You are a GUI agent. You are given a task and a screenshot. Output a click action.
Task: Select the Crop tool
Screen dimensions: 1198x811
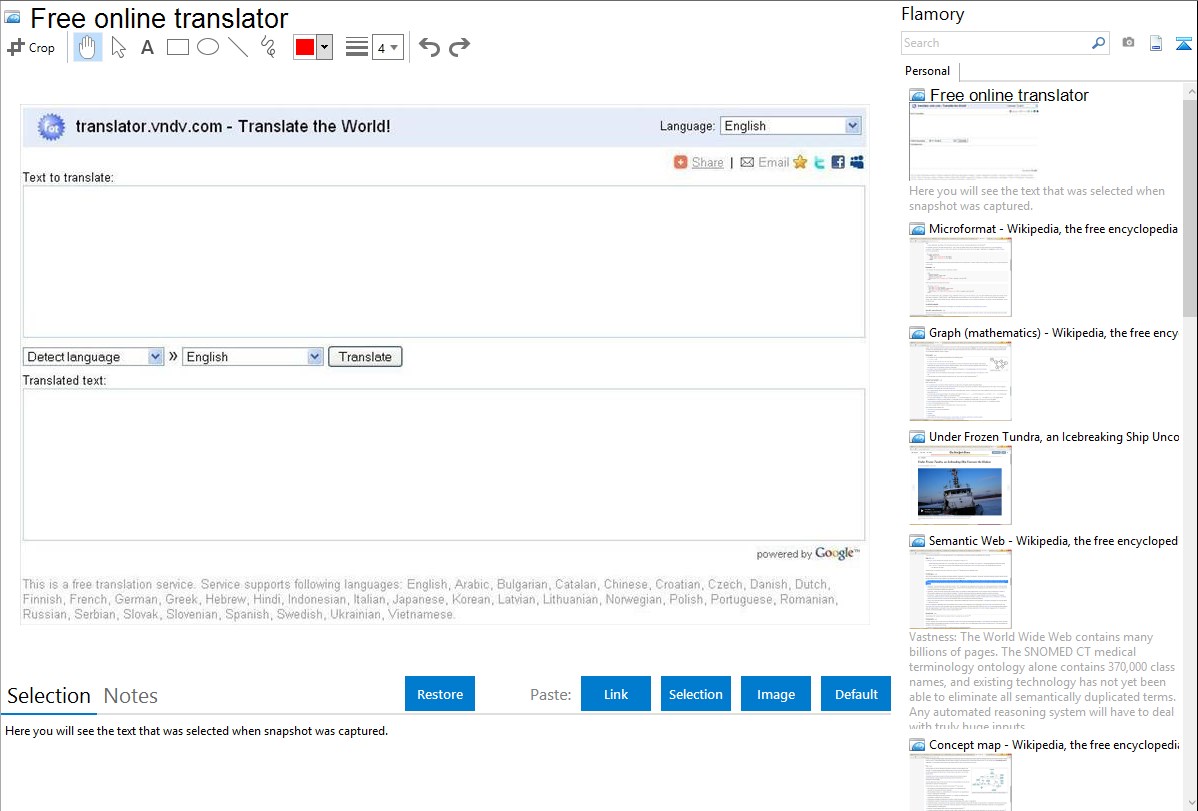[31, 47]
